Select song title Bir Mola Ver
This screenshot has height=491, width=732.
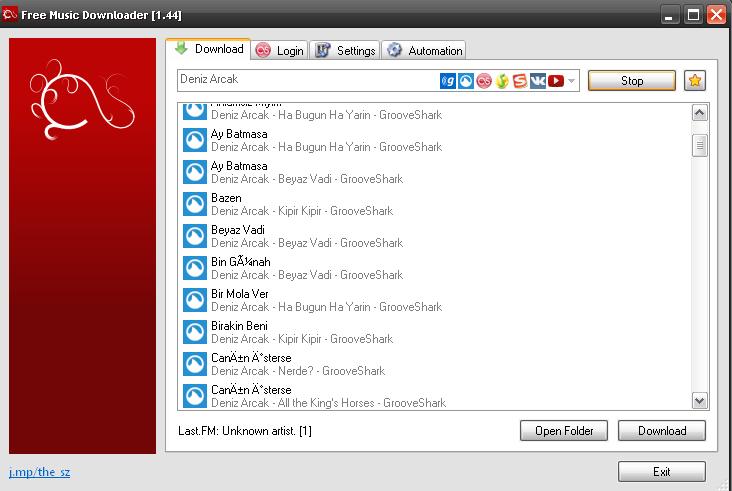click(x=240, y=294)
